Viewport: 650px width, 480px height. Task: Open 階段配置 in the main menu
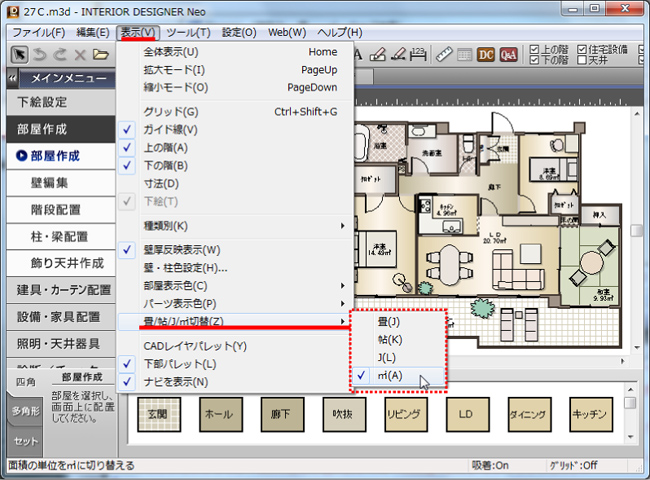tap(55, 210)
